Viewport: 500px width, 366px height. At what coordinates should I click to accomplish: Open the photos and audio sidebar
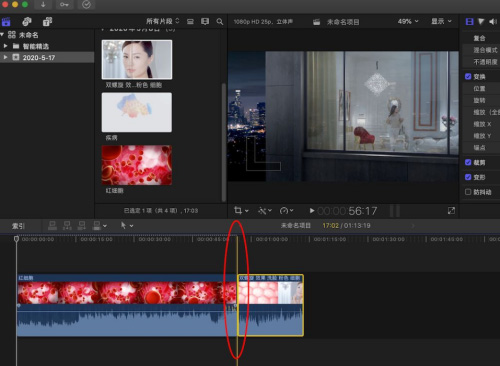(27, 22)
